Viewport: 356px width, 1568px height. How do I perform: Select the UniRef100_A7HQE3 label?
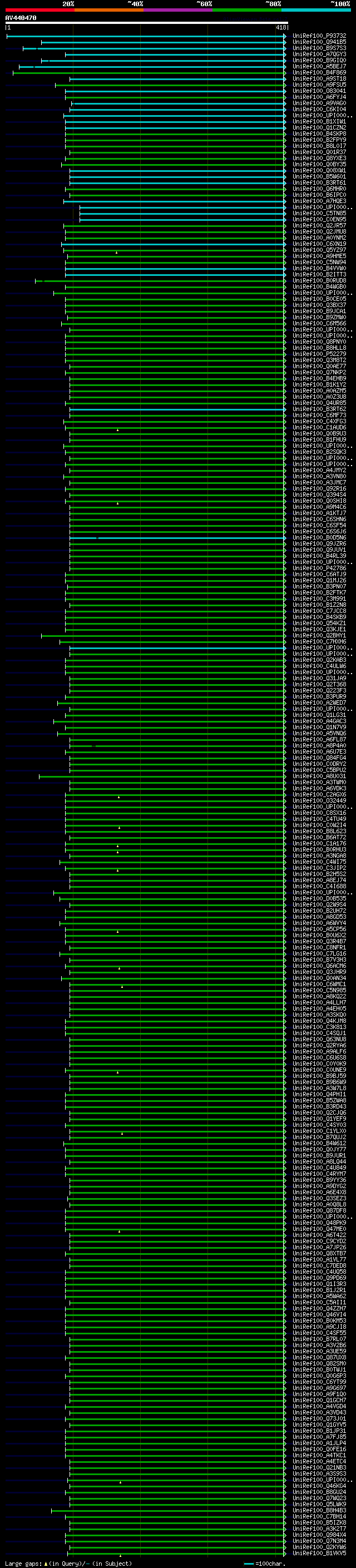click(319, 201)
